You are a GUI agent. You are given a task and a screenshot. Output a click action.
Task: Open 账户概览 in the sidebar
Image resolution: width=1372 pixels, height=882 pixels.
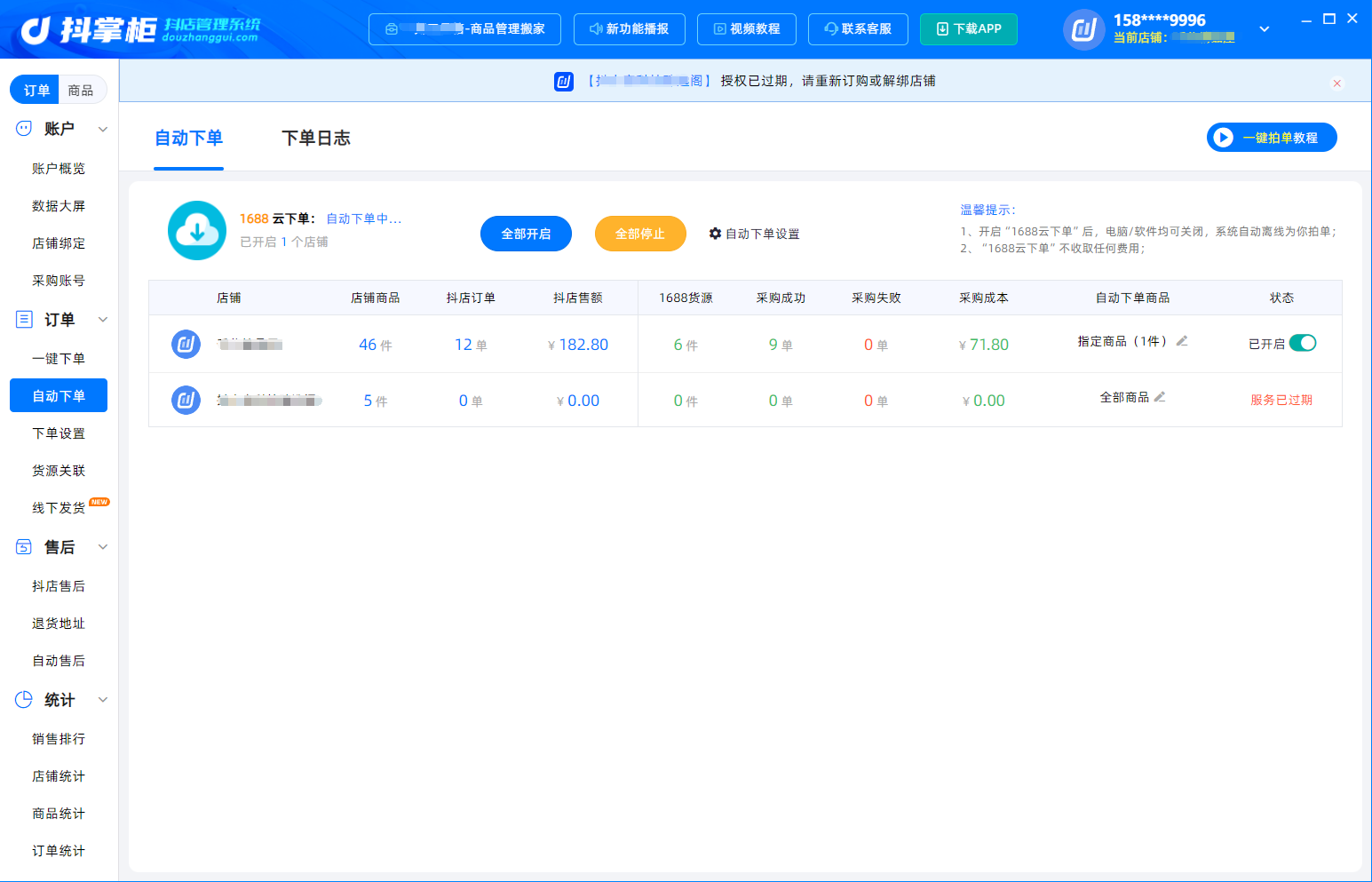point(59,169)
